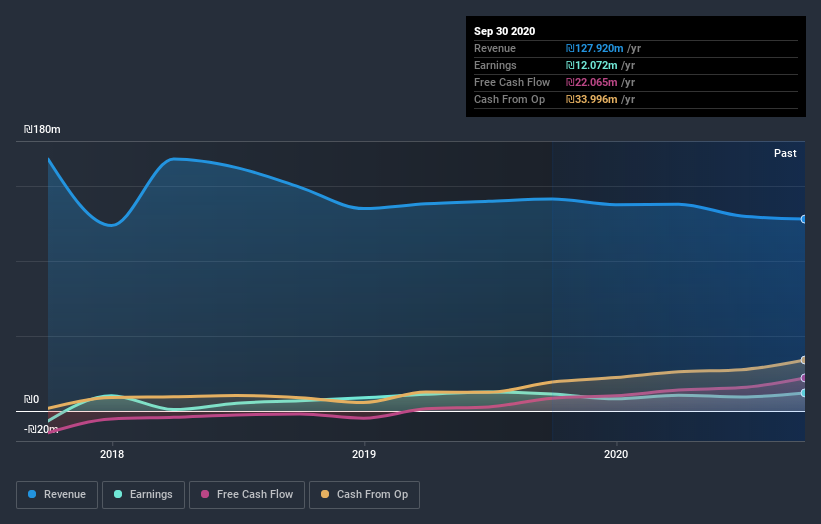Click the Free Cash Flow label in tooltip
This screenshot has height=524, width=821.
click(x=512, y=82)
